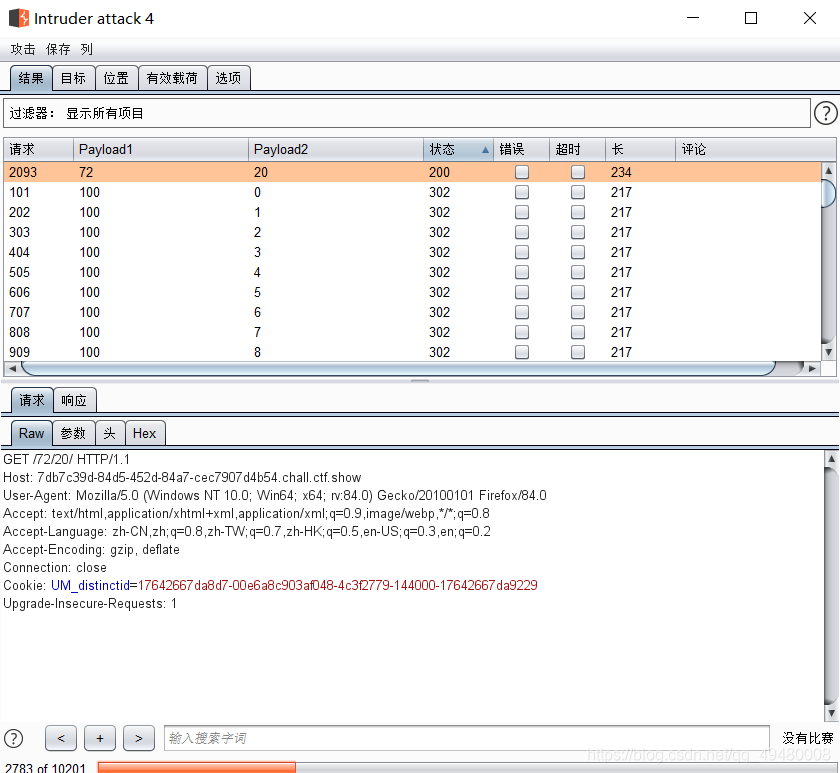Switch to the 位置 tab
The image size is (840, 773).
point(116,78)
